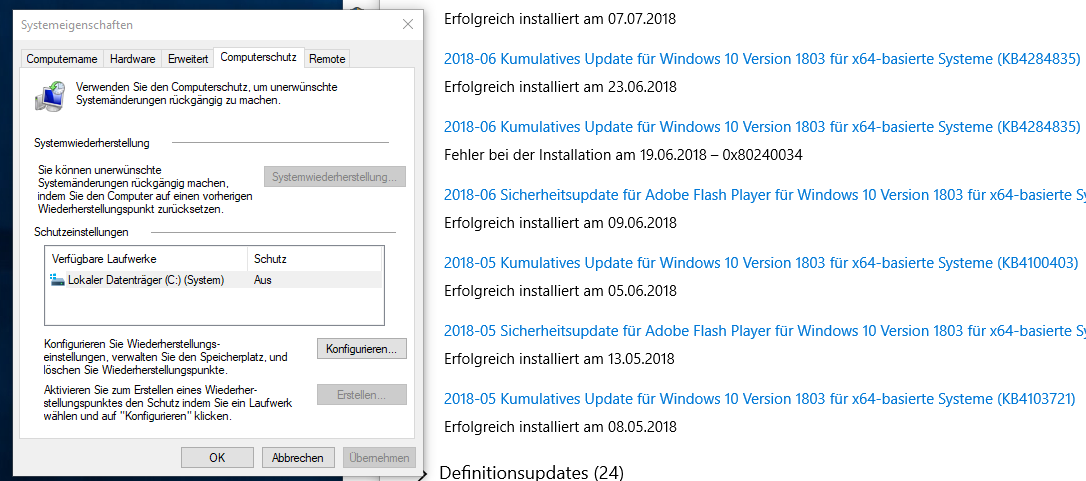
Task: Open 2018-06 Adobe Flash Player security update link
Action: (765, 195)
